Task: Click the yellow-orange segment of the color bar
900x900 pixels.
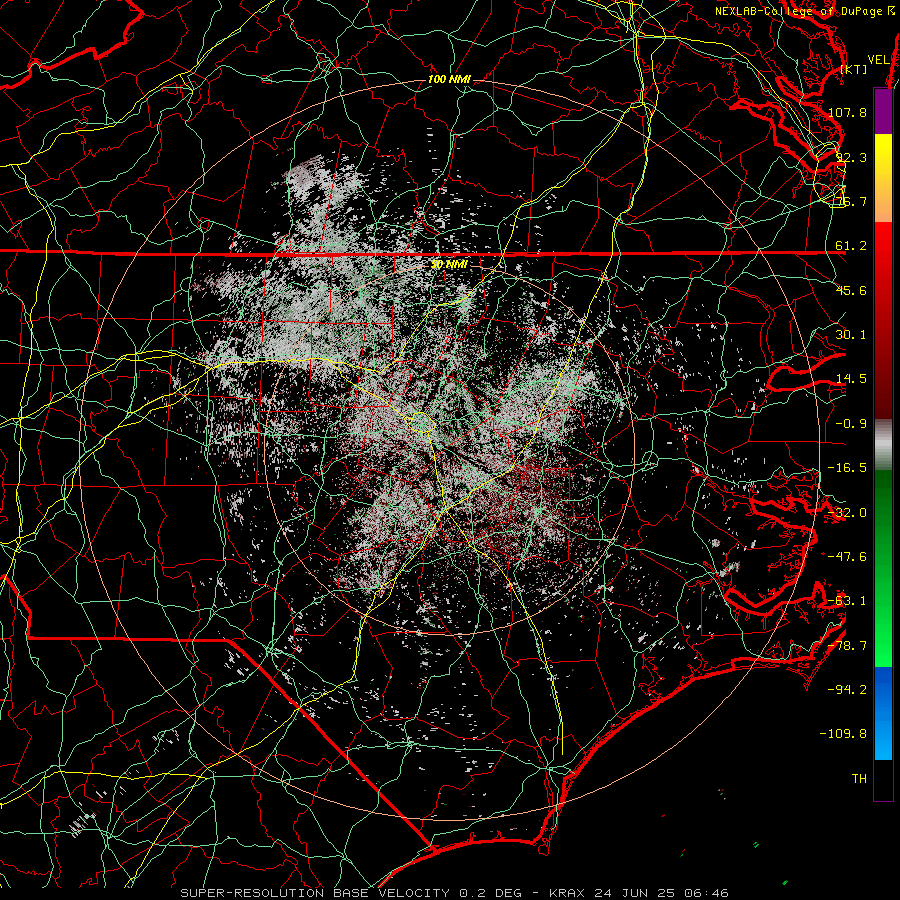Action: click(x=883, y=178)
